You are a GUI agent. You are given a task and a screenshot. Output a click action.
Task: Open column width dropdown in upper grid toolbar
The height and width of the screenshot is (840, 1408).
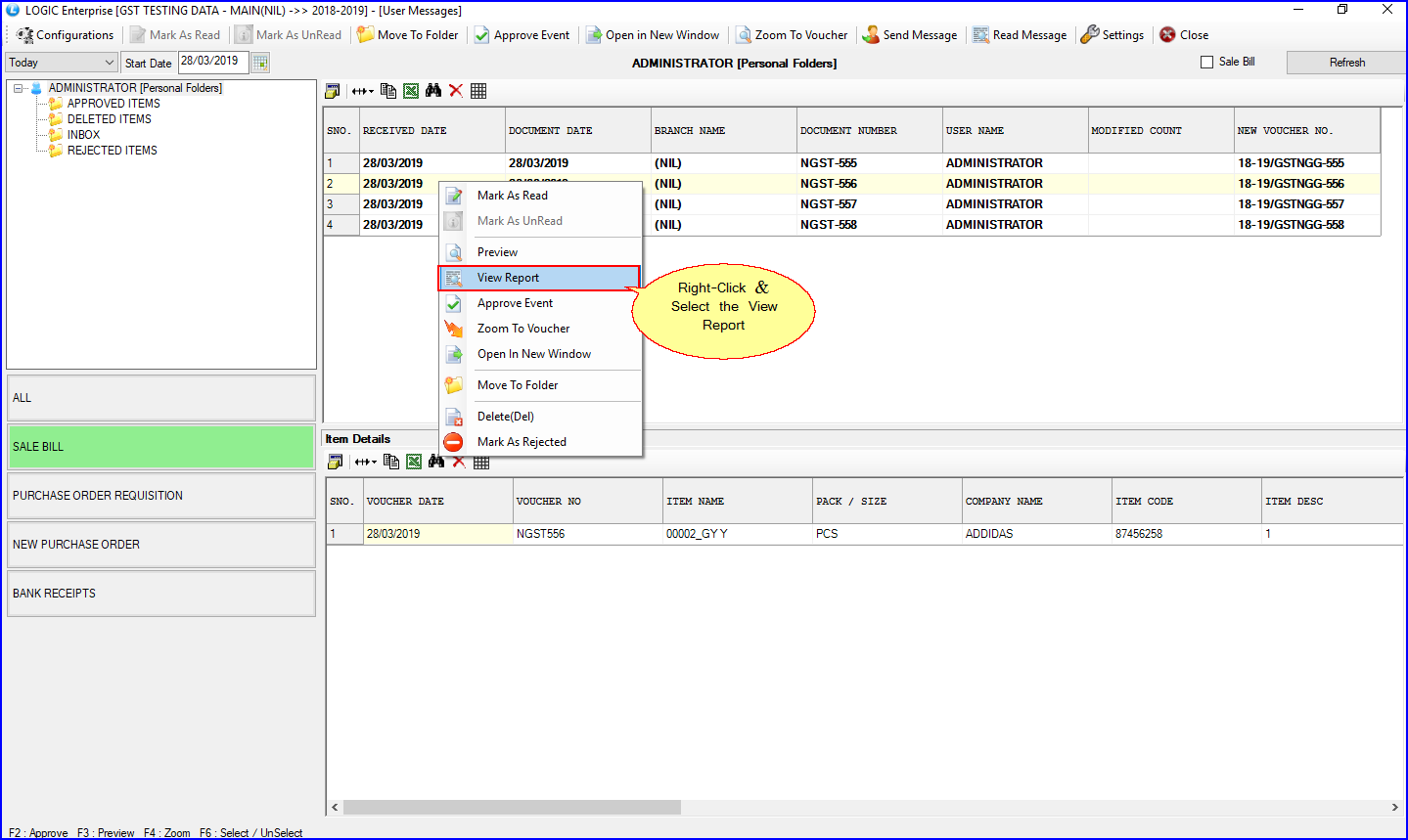(x=363, y=91)
